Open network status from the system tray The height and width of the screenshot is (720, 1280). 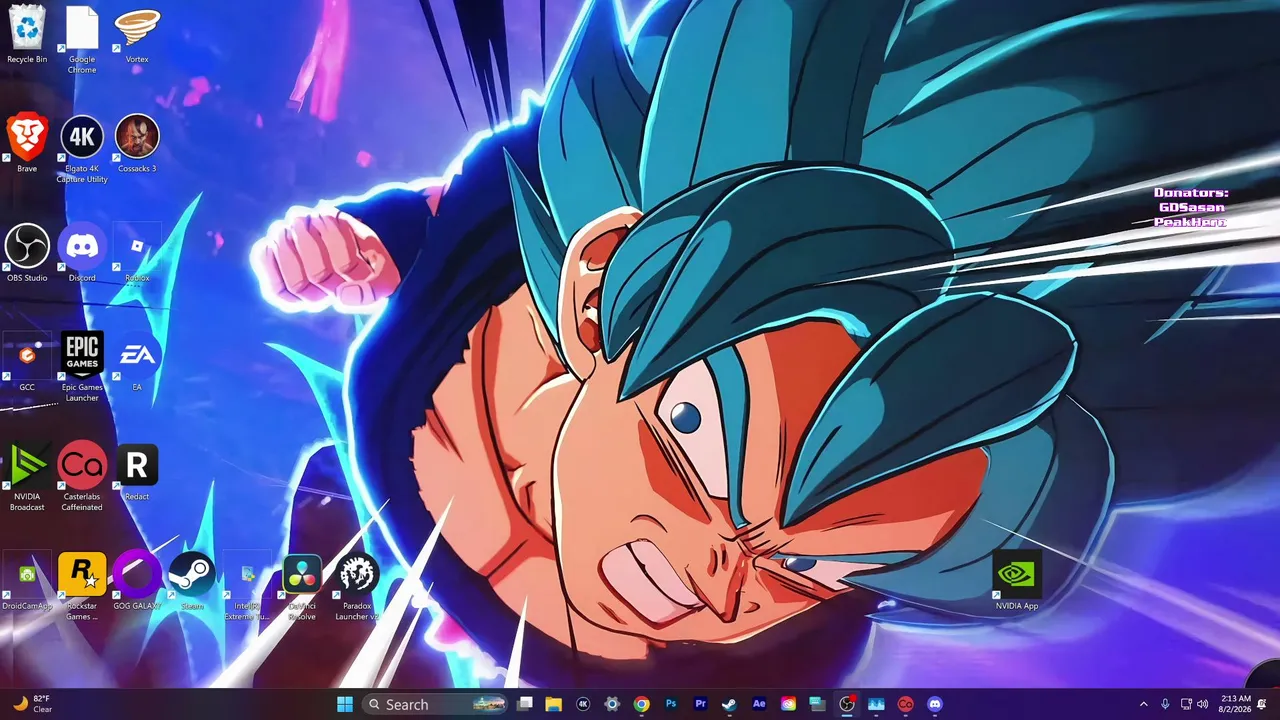pos(1186,704)
